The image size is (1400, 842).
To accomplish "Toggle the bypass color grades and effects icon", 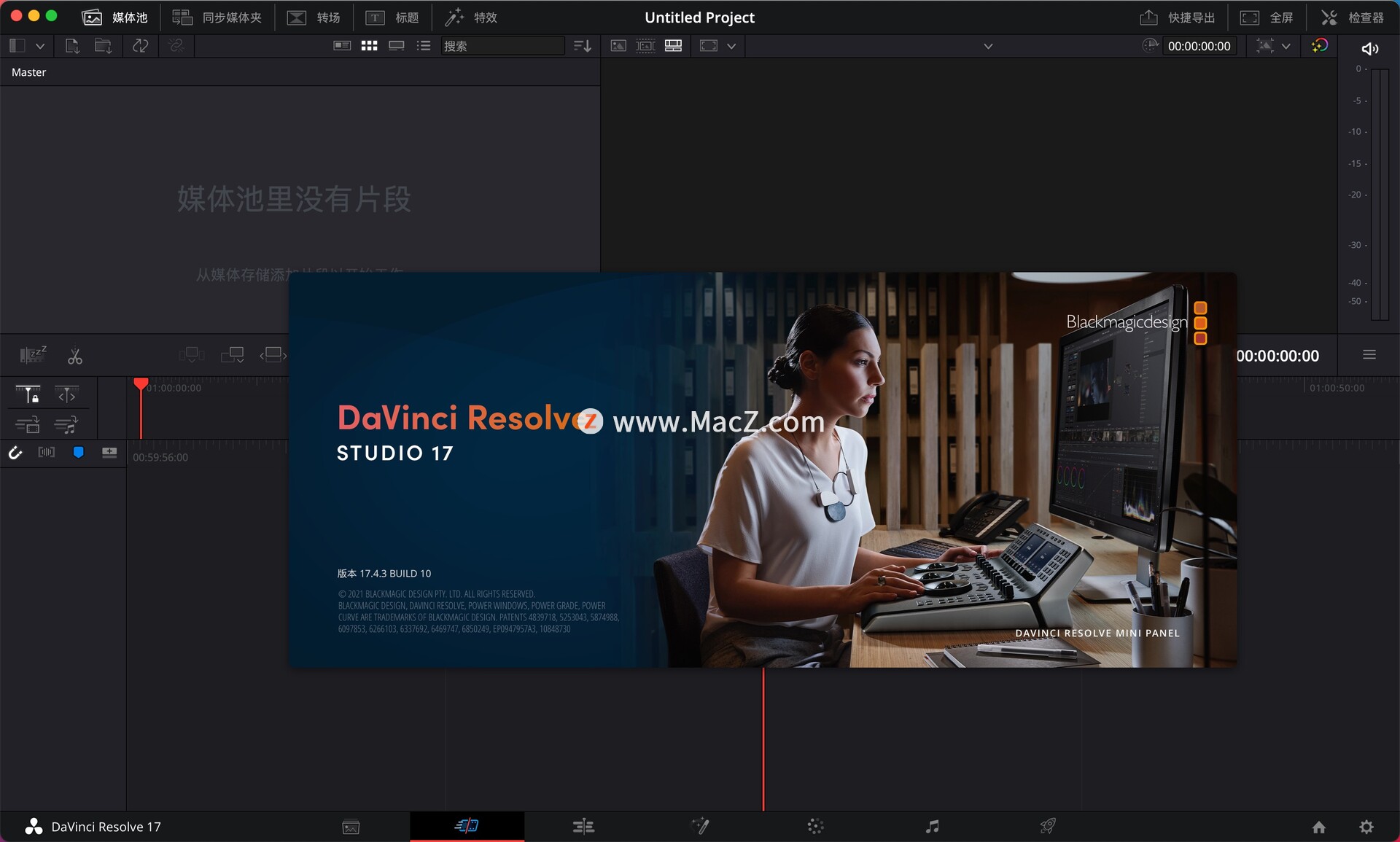I will pos(1320,46).
